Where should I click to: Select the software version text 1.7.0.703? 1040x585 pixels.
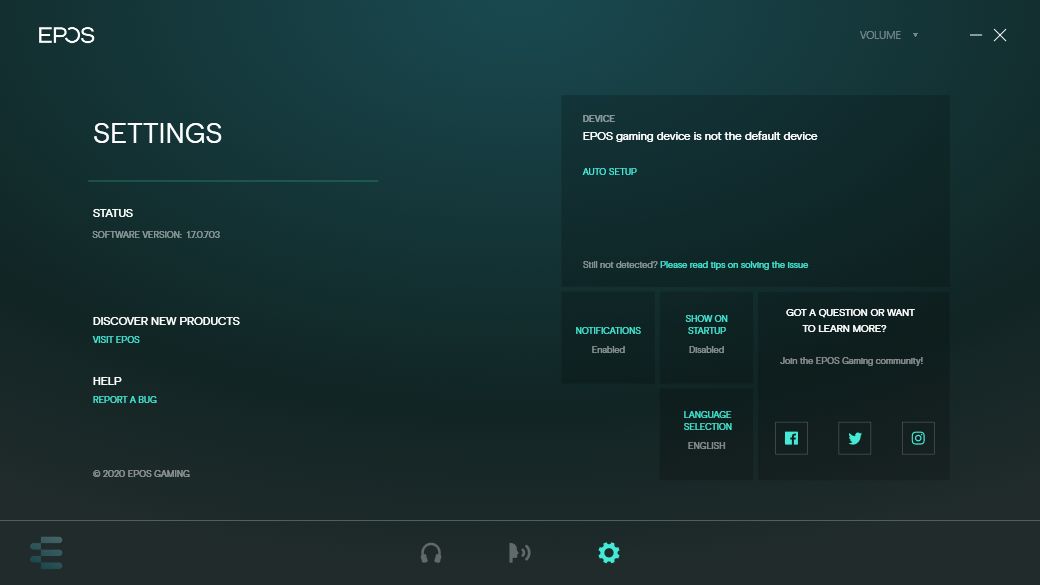[x=203, y=235]
